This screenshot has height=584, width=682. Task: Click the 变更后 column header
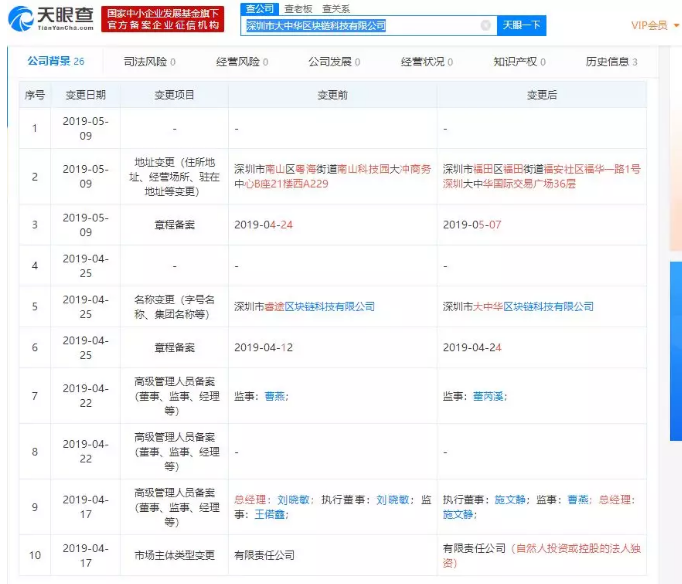[x=542, y=95]
